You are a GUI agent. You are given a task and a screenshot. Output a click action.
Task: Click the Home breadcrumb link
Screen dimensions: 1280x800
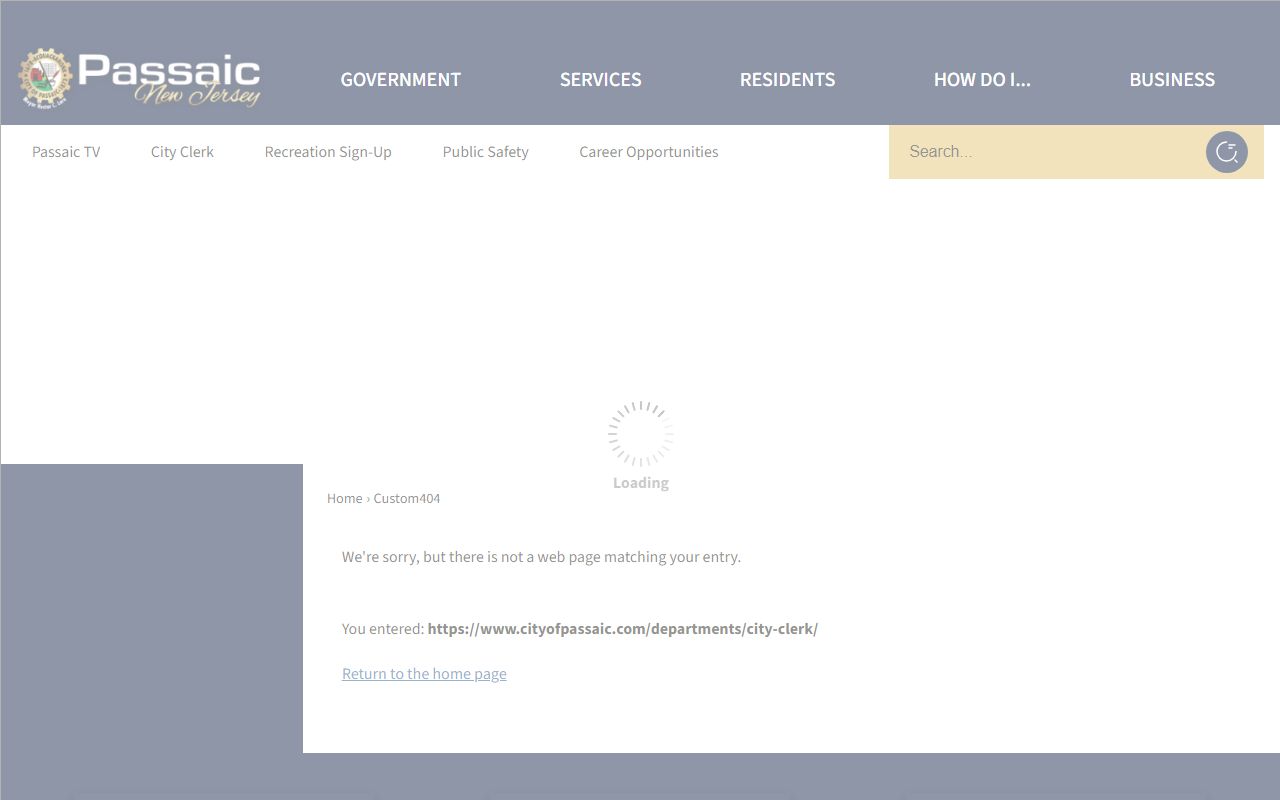pyautogui.click(x=344, y=498)
